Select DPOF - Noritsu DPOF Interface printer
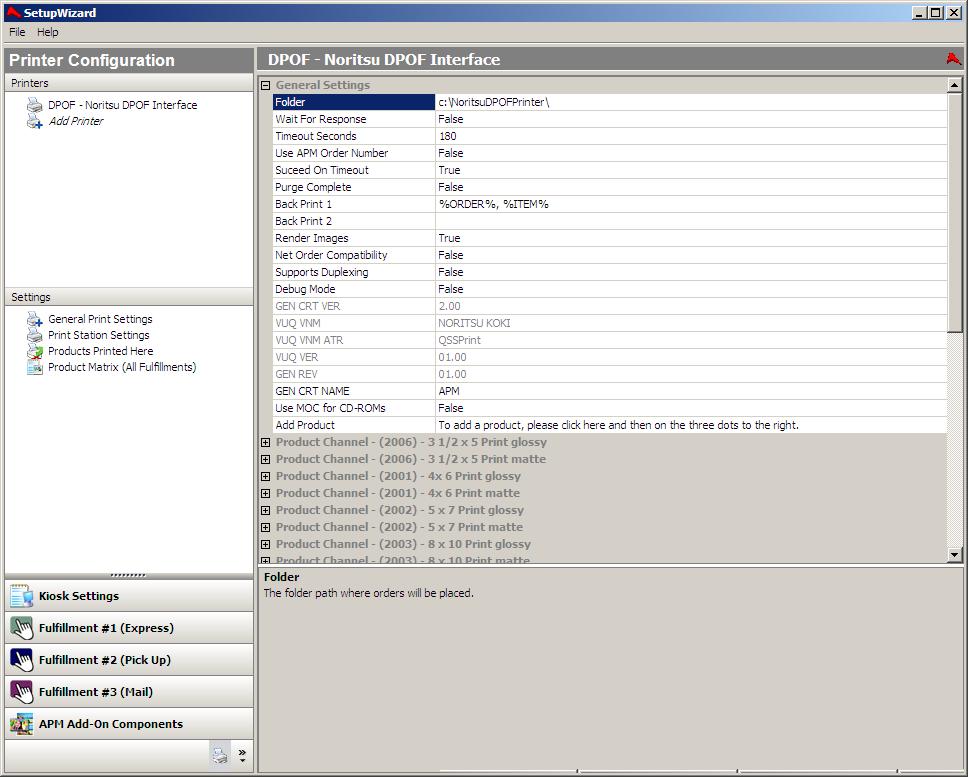Viewport: 968px width, 777px height. pyautogui.click(x=123, y=105)
